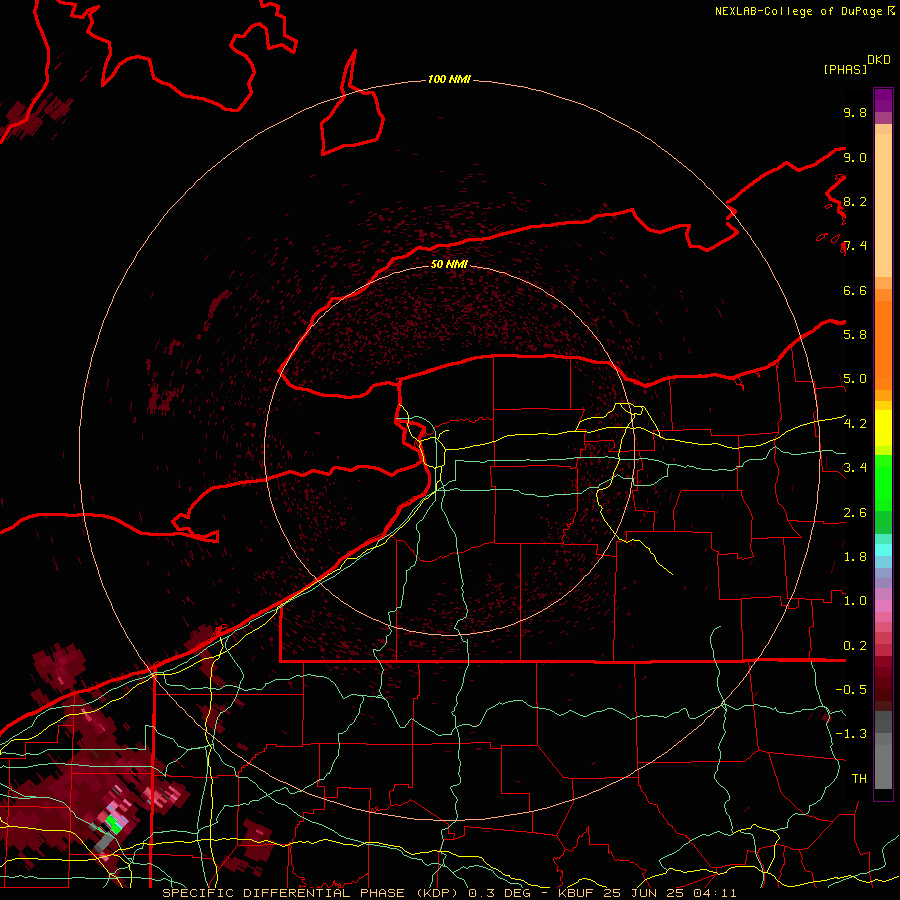The height and width of the screenshot is (900, 900).
Task: Click the bright green radar echo pixel
Action: 113,825
